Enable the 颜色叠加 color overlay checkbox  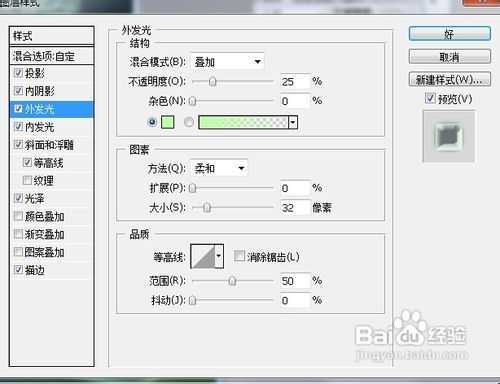tap(18, 216)
